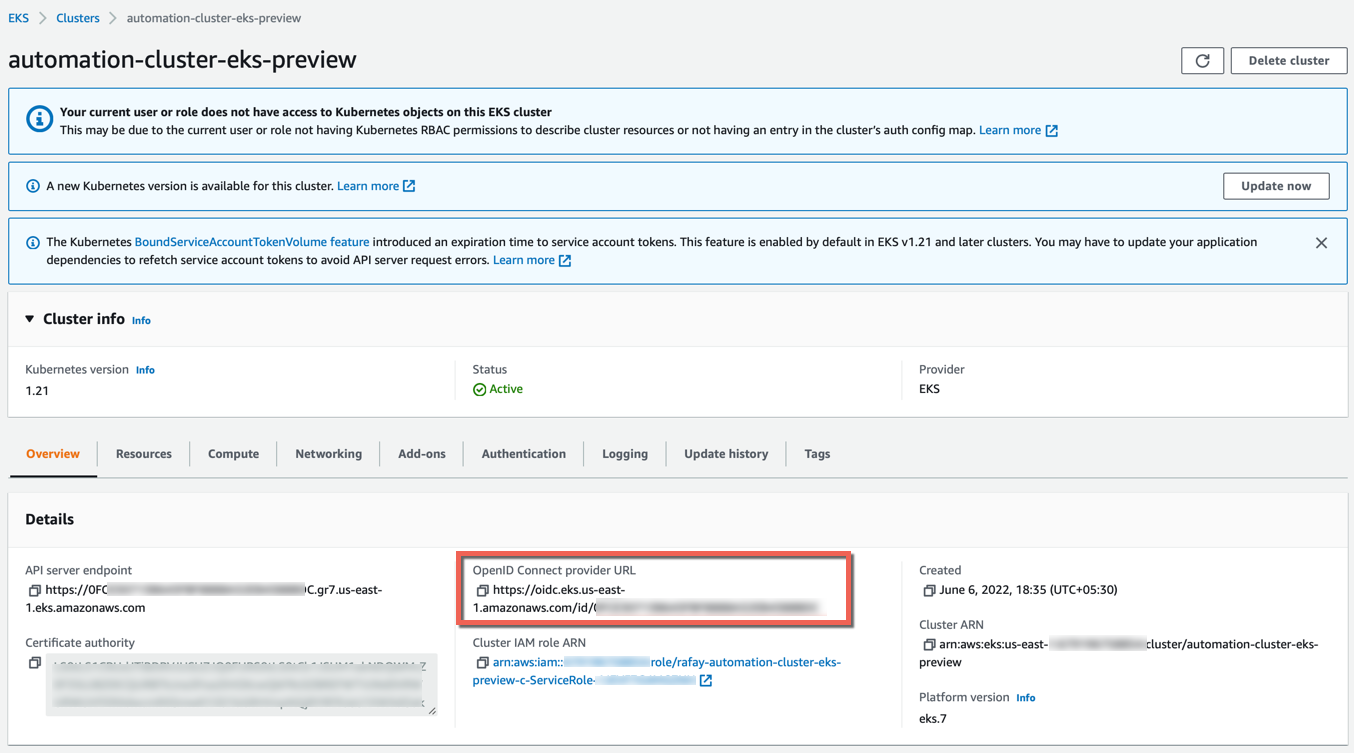
Task: Copy the Cluster IAM role ARN
Action: coord(482,663)
